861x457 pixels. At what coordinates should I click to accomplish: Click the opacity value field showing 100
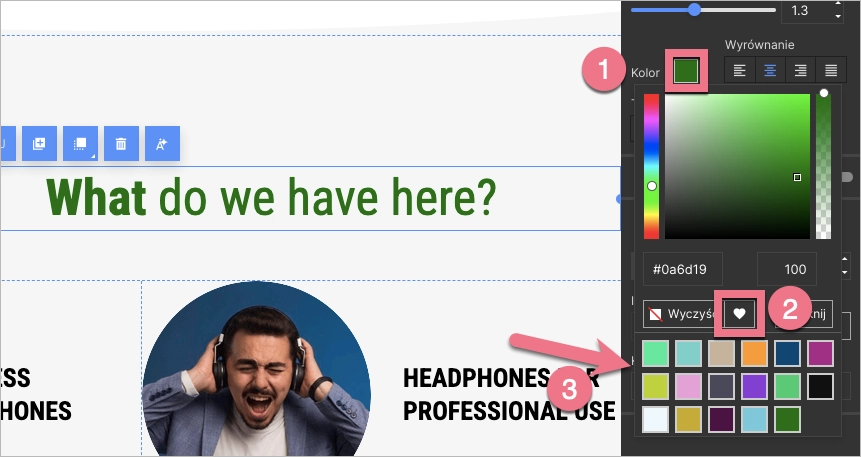coord(786,269)
